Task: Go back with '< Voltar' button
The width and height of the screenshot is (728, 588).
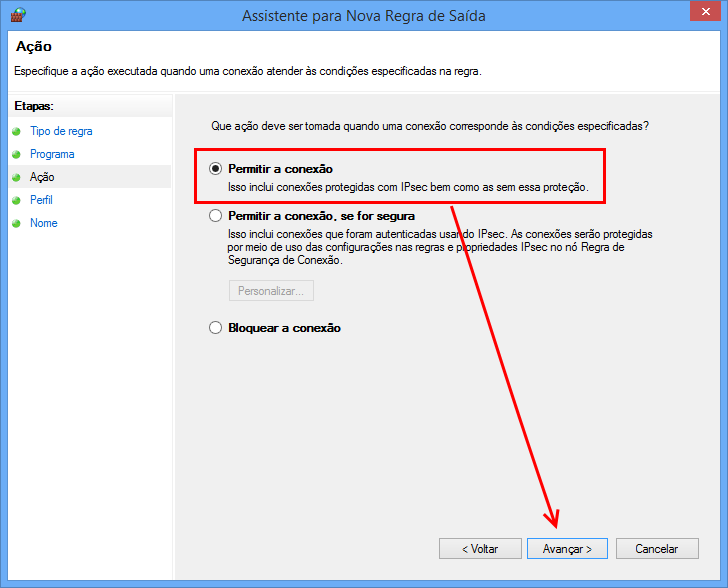Action: (480, 549)
